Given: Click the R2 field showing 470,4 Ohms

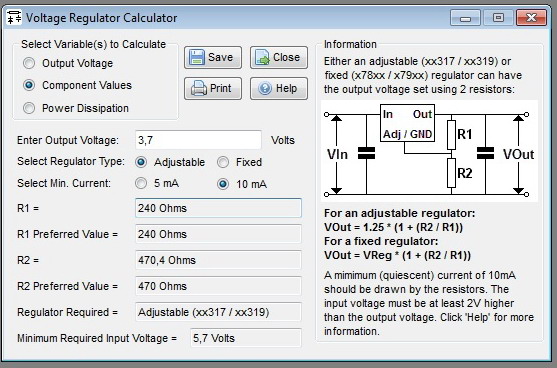Looking at the screenshot, I should [218, 260].
